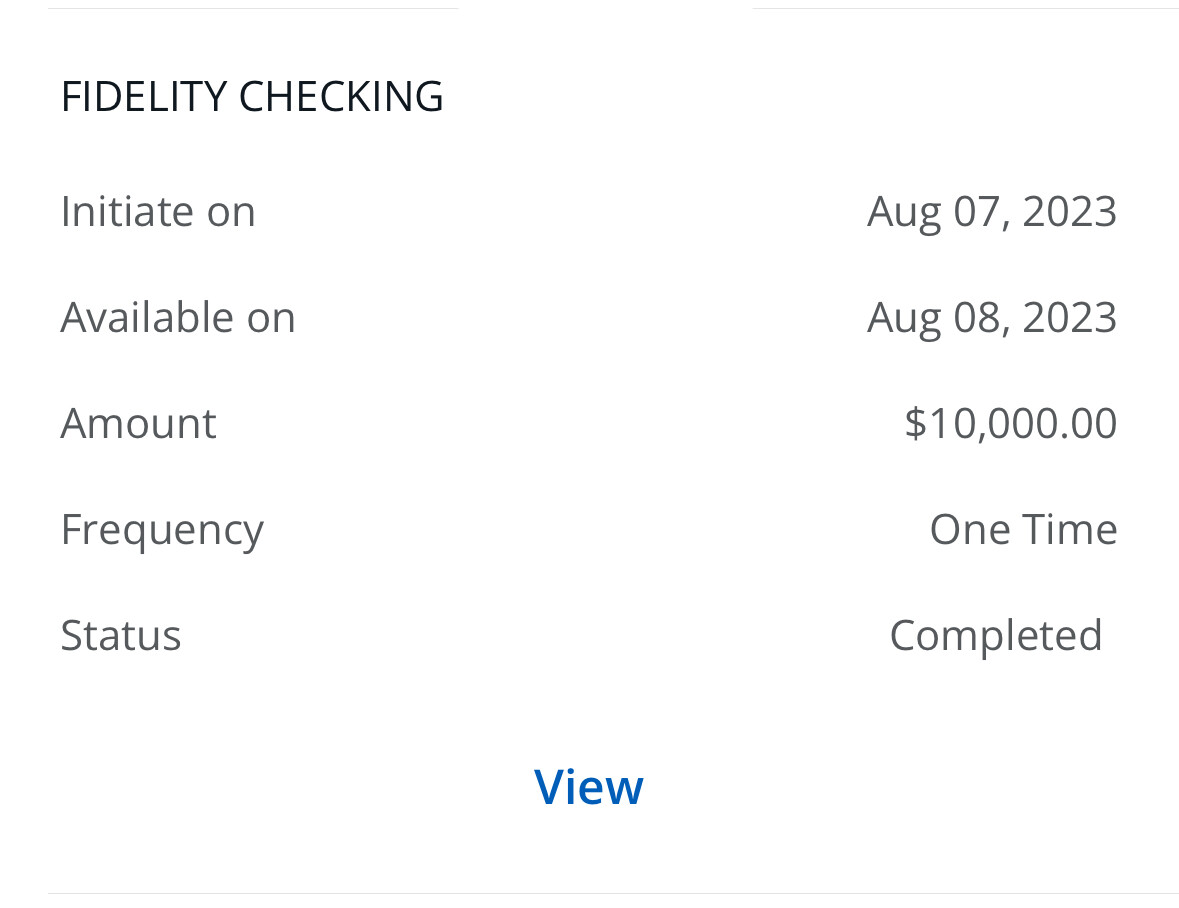Click the Initiate on label
The width and height of the screenshot is (1179, 908).
tap(157, 210)
